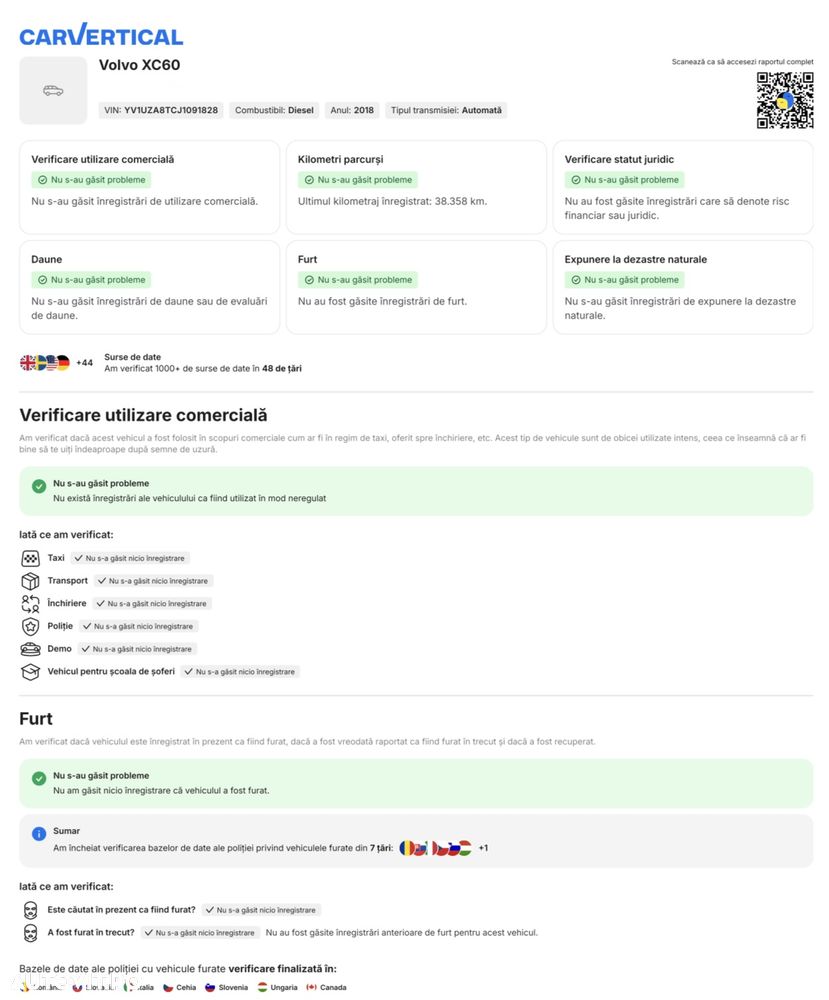829x1000 pixels.
Task: Click the green check in Furt banner
Action: 39,778
